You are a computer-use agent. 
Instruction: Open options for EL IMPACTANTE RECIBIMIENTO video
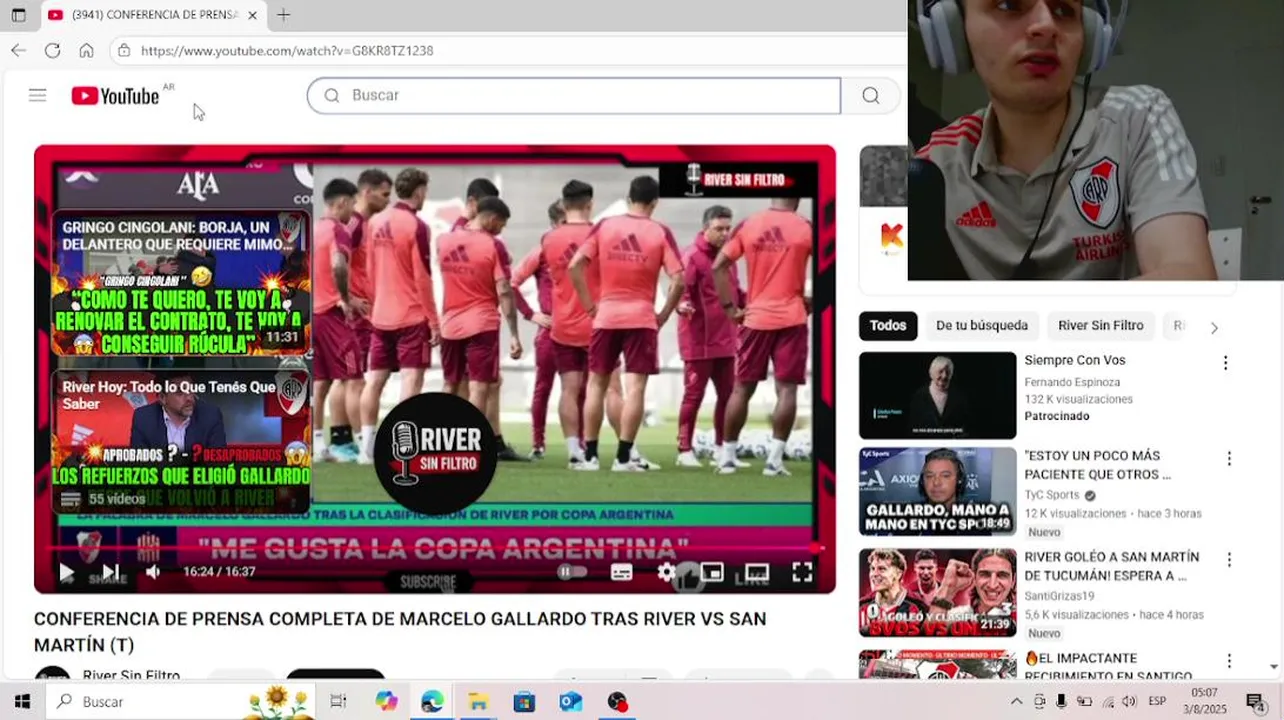pos(1229,661)
